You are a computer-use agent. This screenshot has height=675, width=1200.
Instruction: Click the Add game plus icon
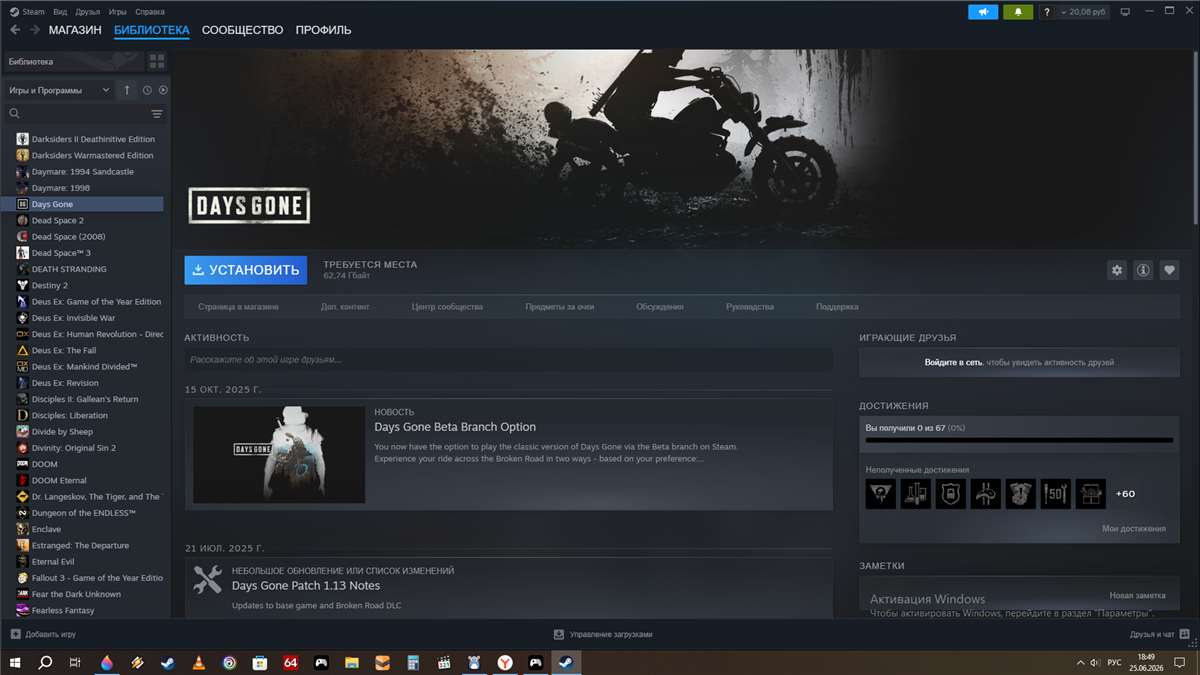tap(15, 634)
